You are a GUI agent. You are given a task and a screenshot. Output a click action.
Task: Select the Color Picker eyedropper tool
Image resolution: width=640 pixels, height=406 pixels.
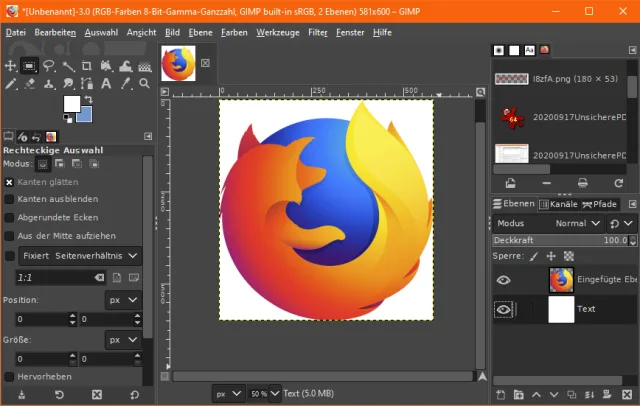point(125,84)
